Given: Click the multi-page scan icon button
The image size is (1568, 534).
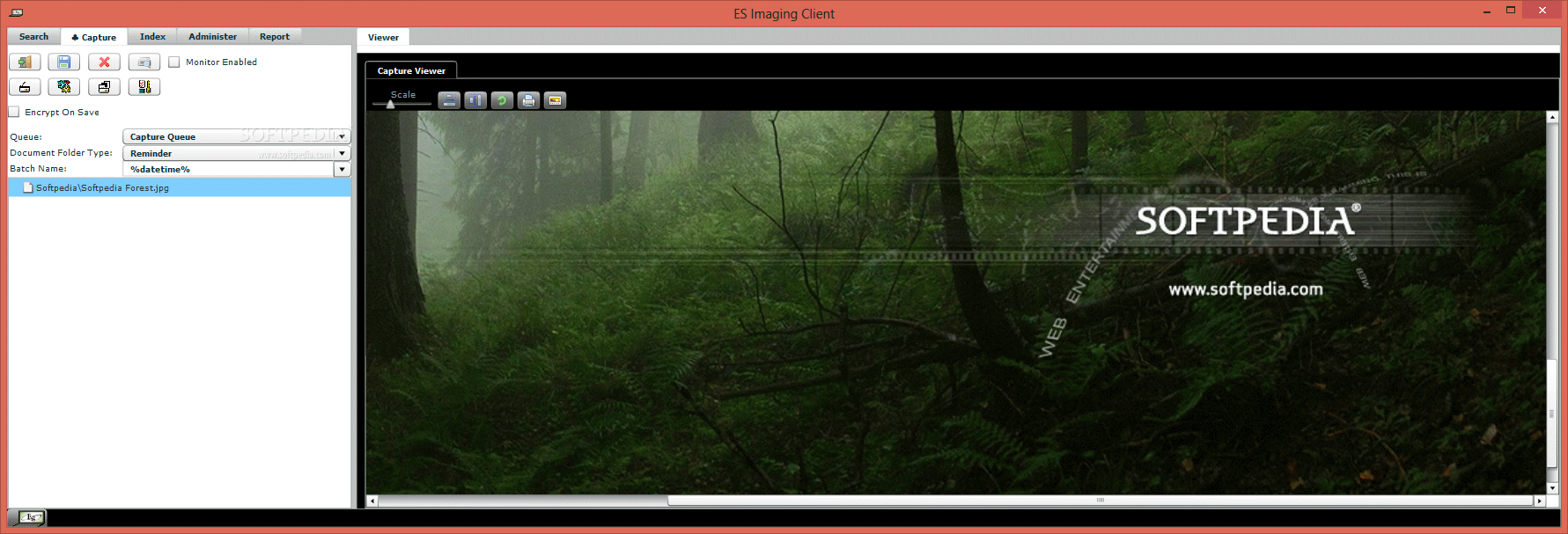Looking at the screenshot, I should pos(104,87).
